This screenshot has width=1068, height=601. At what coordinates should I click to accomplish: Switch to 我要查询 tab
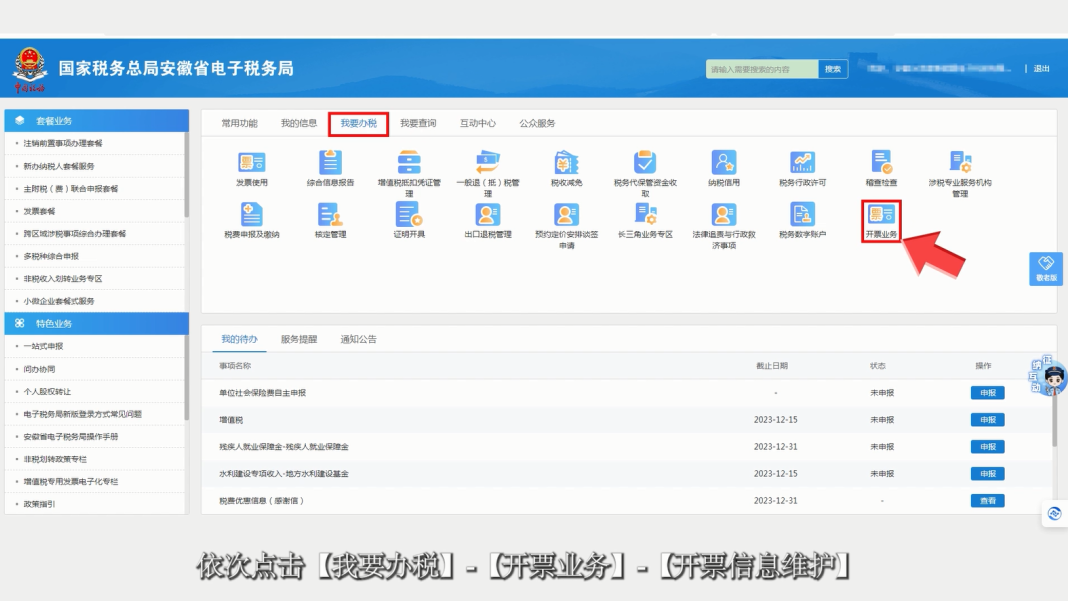pyautogui.click(x=418, y=123)
